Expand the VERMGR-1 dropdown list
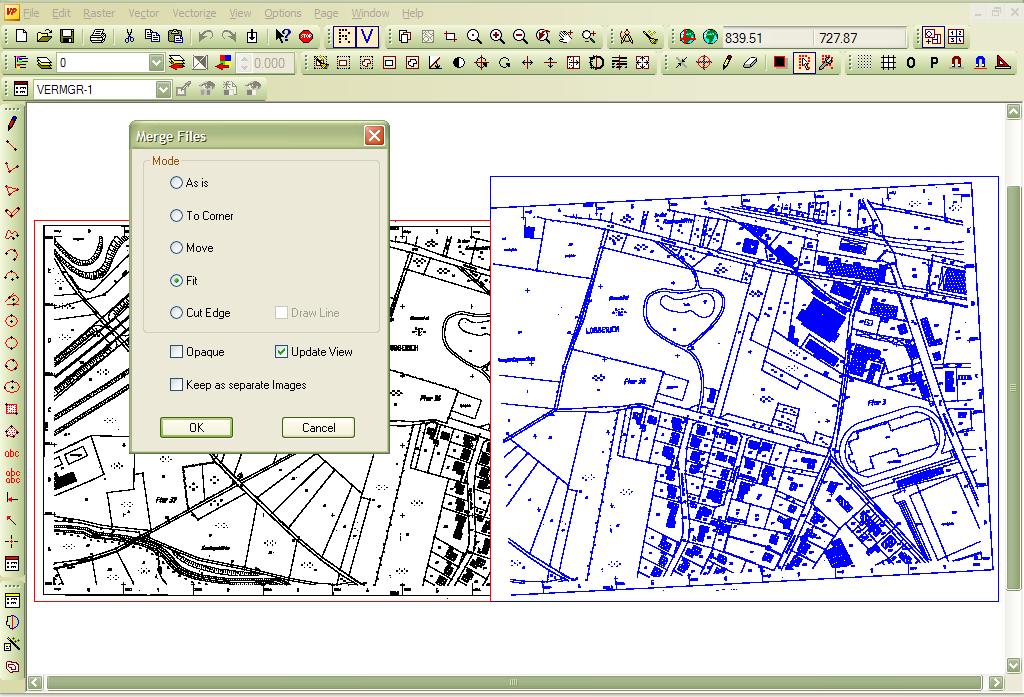The width and height of the screenshot is (1024, 697). point(164,89)
